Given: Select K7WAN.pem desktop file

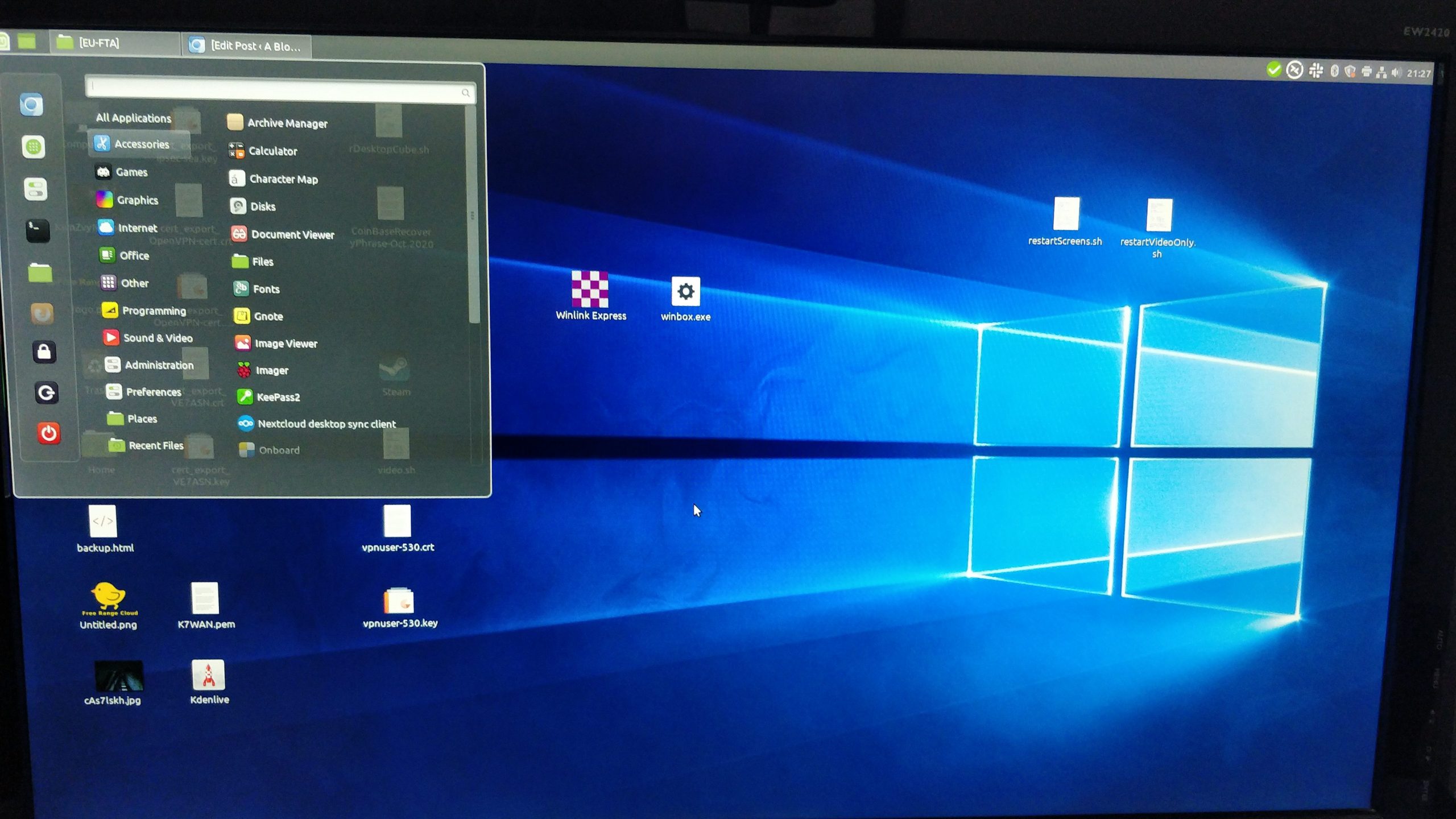Looking at the screenshot, I should click(206, 606).
